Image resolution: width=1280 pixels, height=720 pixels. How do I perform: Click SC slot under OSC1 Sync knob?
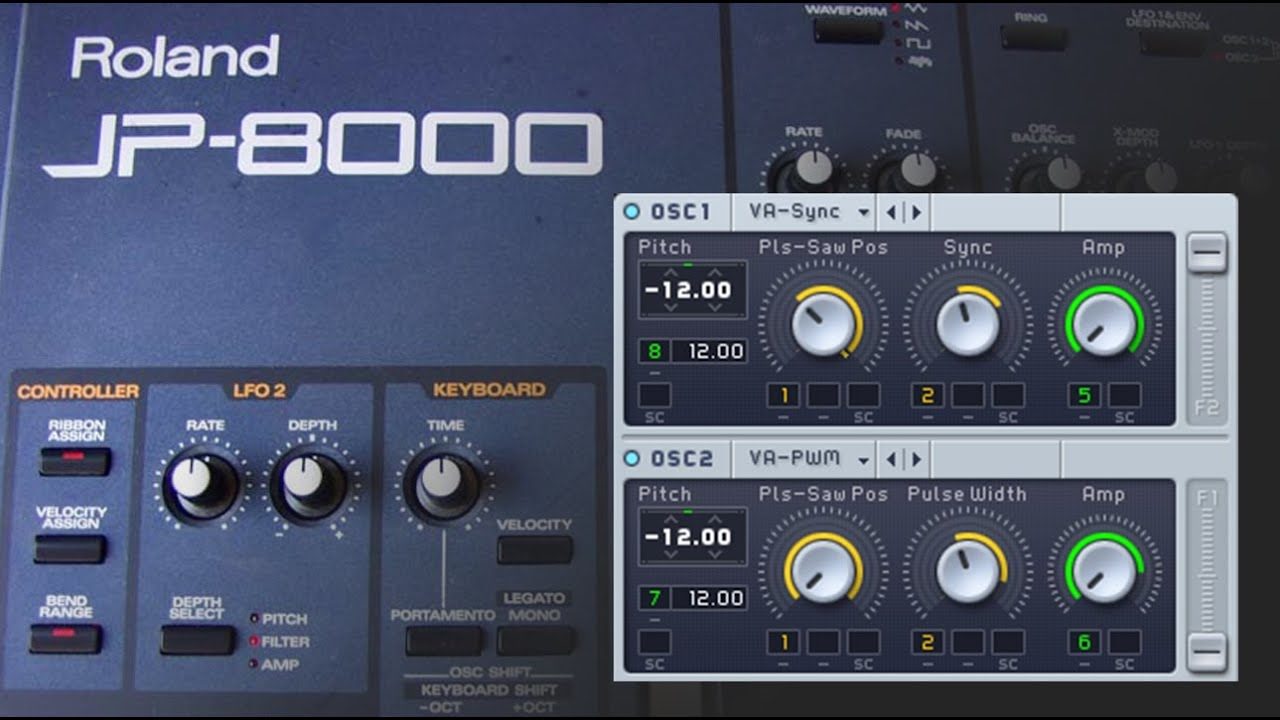tap(1008, 395)
